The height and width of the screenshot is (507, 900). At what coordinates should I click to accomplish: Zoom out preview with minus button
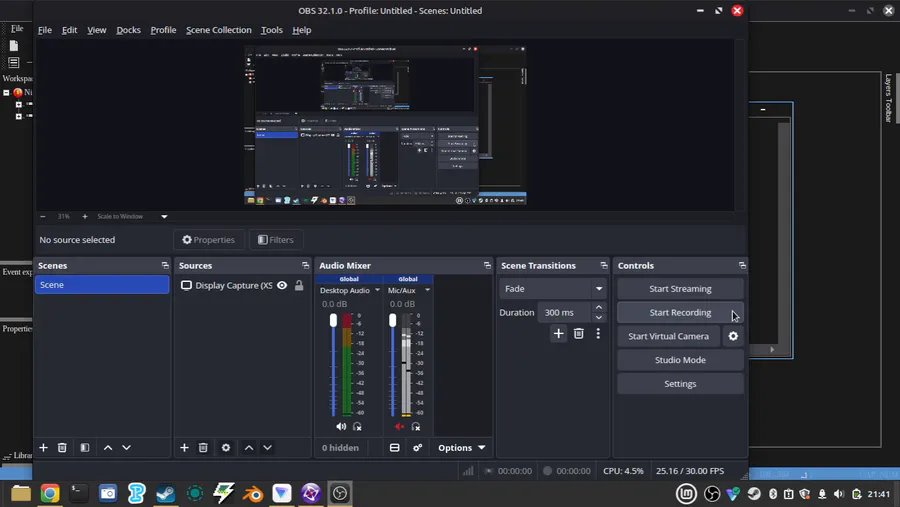(x=42, y=216)
